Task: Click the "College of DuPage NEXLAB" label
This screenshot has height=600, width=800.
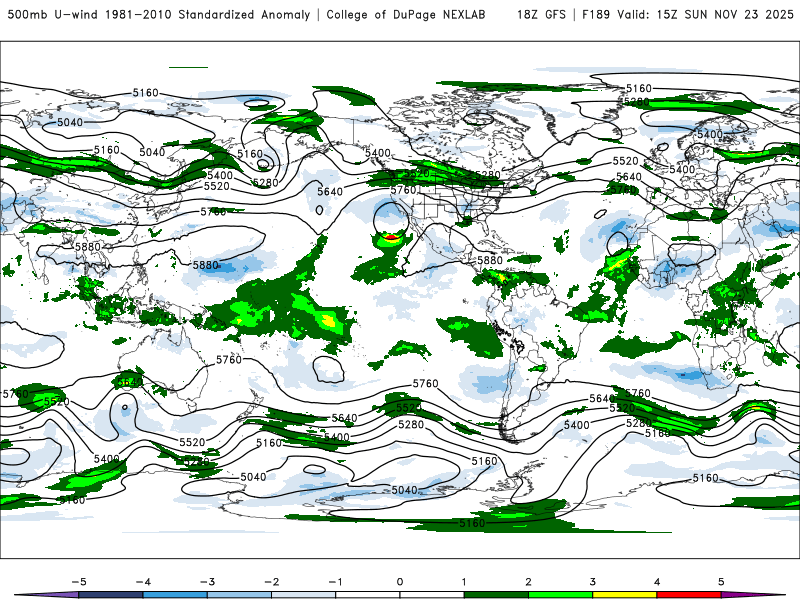Action: point(406,14)
